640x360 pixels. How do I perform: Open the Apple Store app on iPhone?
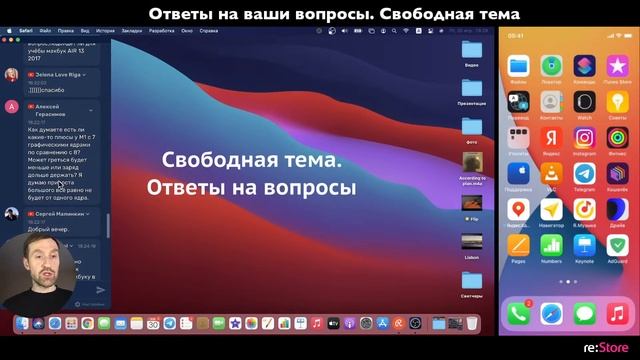[x=518, y=173]
